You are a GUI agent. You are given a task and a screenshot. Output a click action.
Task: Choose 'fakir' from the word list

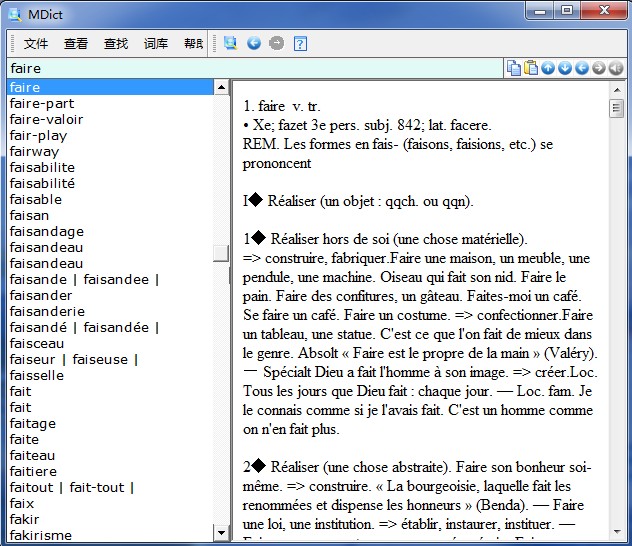click(x=25, y=519)
